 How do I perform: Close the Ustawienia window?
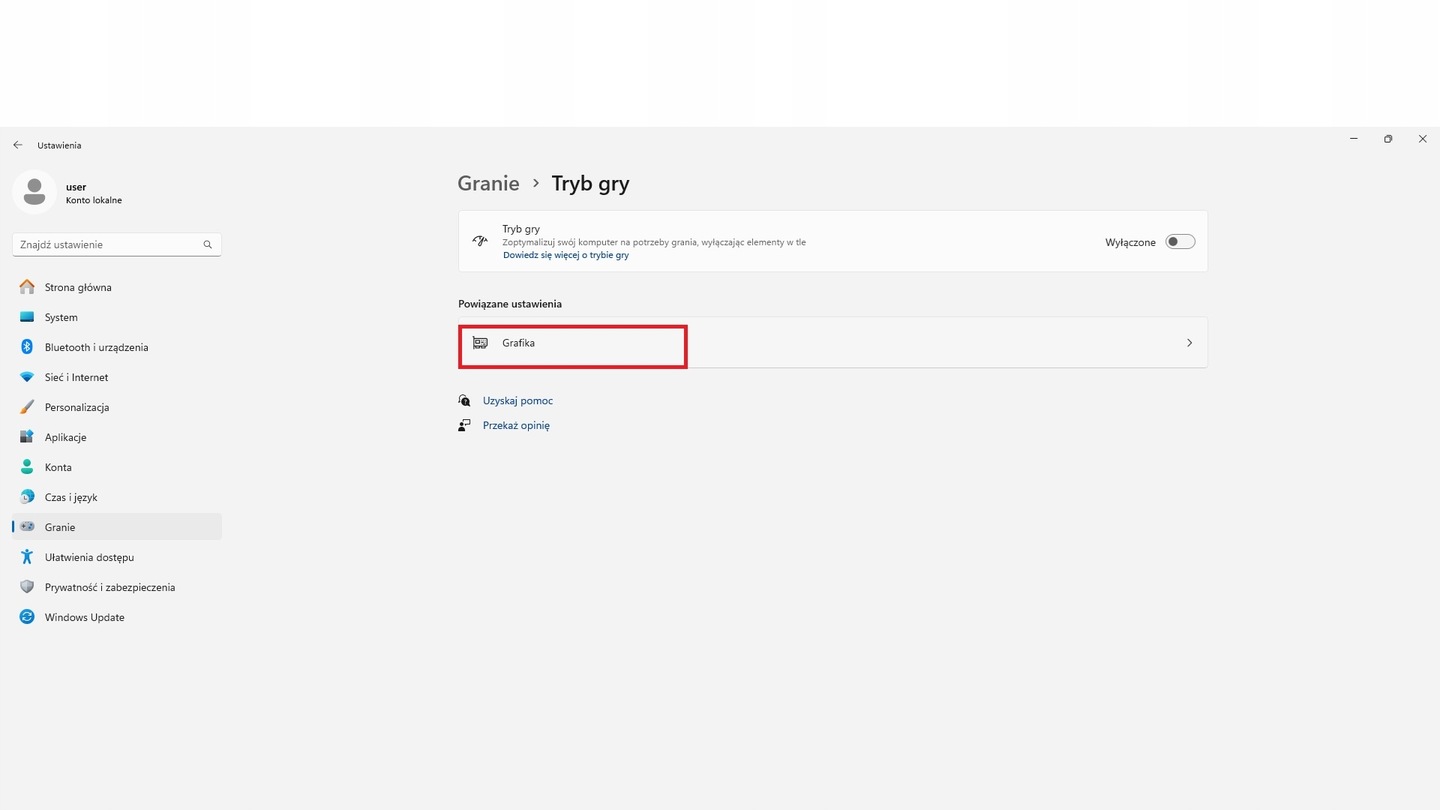[1422, 139]
